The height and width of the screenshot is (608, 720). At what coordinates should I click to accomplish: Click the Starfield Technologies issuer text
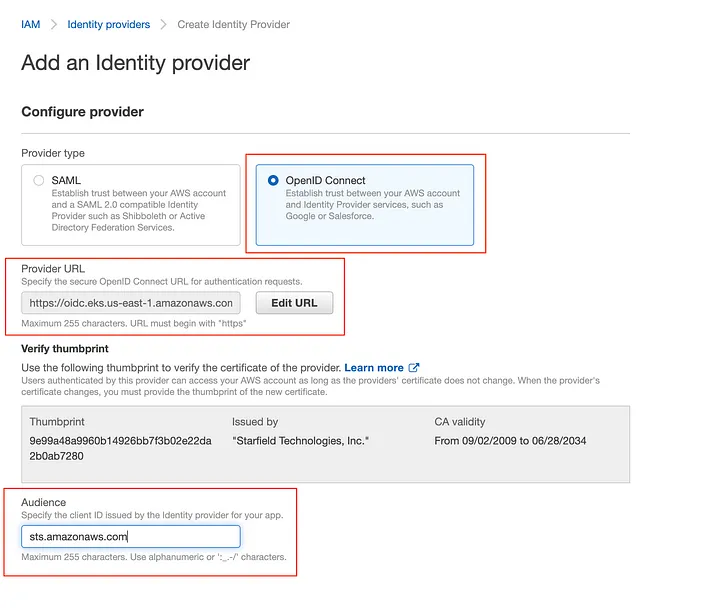click(300, 441)
